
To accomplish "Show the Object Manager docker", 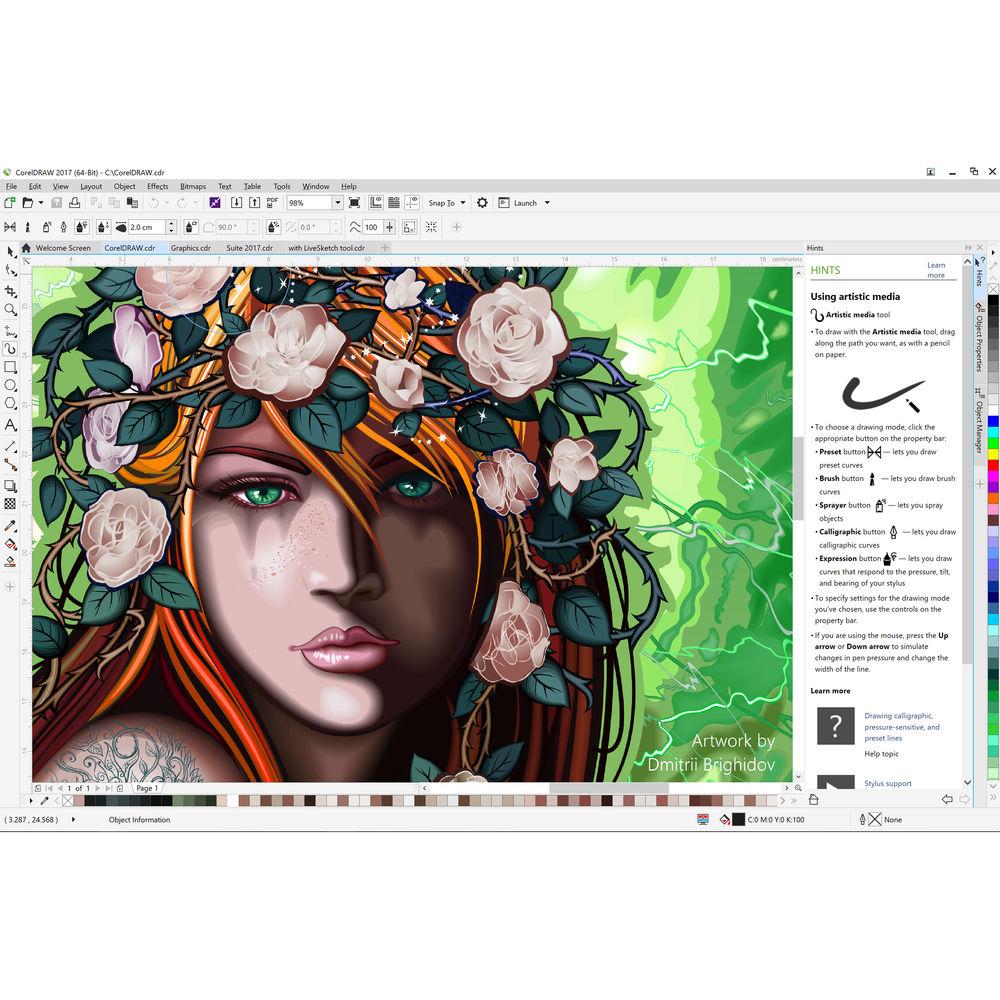I will tap(977, 415).
